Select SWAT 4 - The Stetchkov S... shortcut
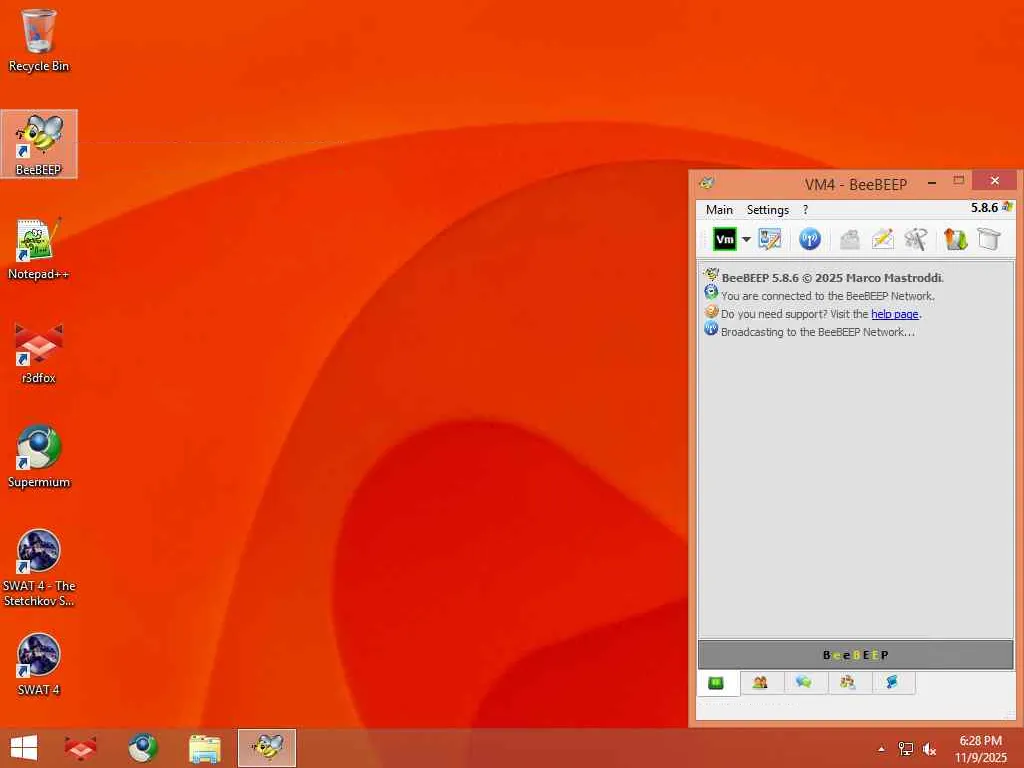This screenshot has width=1024, height=768. coord(39,568)
